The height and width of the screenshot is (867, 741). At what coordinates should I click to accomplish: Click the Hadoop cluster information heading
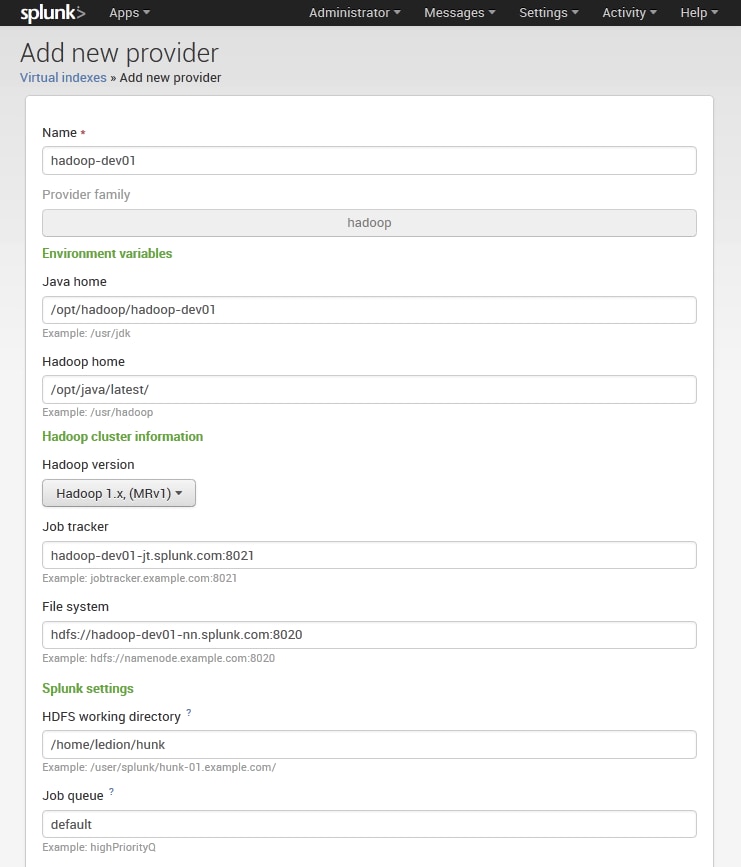(123, 436)
